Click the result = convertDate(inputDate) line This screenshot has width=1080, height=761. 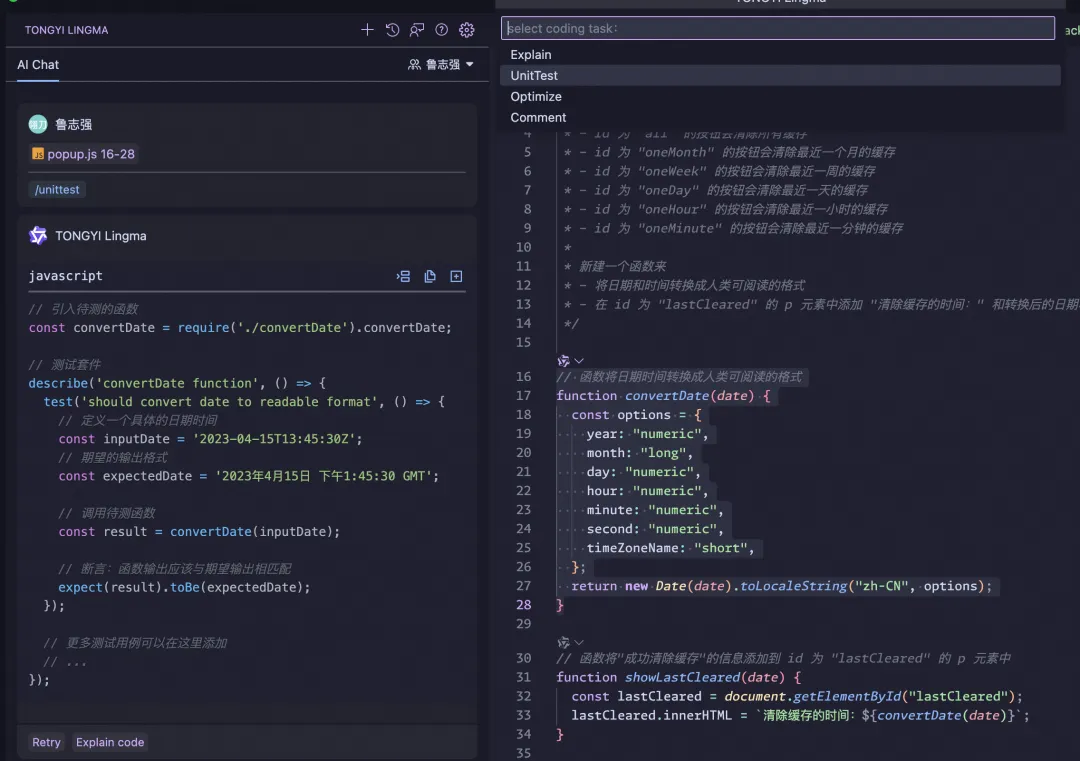[x=199, y=531]
